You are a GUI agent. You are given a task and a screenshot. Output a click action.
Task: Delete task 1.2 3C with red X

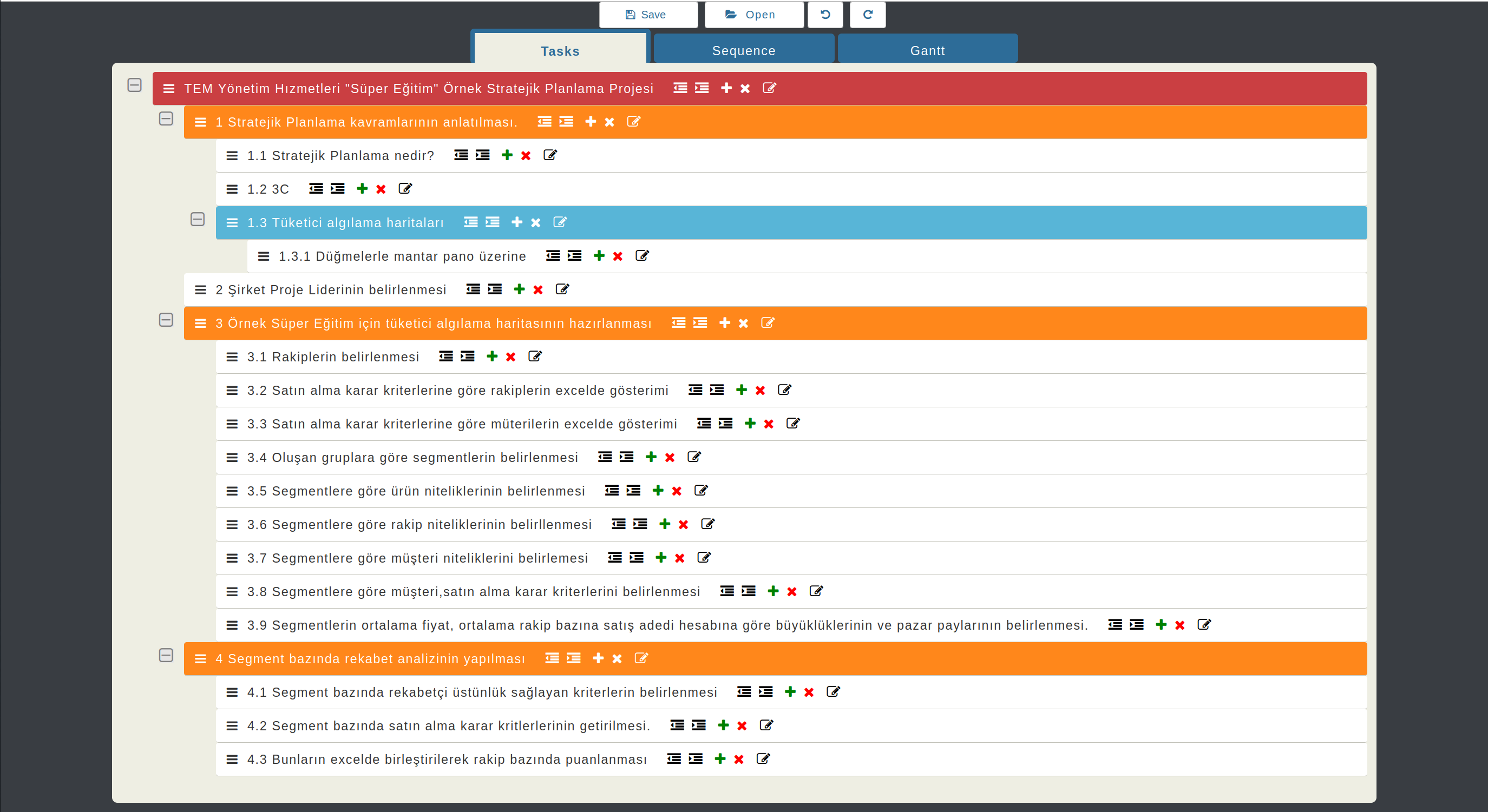point(381,189)
